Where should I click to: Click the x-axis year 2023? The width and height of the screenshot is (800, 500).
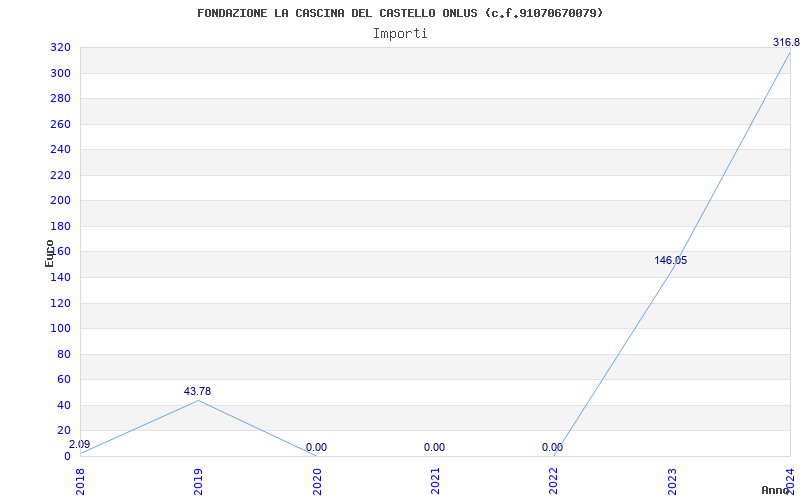(x=672, y=482)
